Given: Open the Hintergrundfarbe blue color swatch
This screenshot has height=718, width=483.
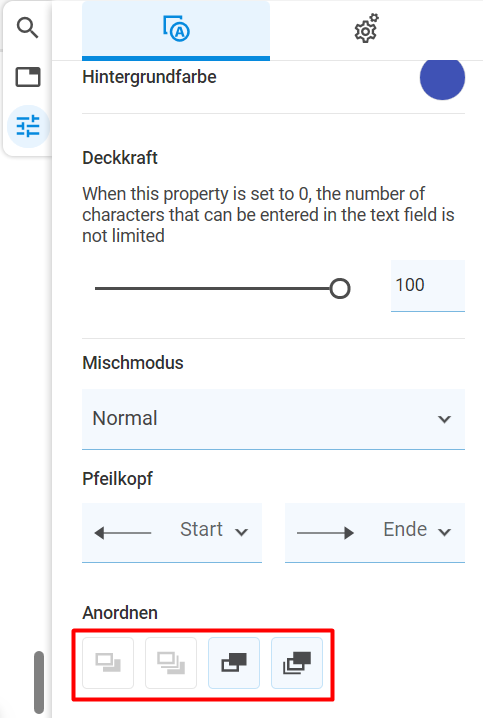Looking at the screenshot, I should [442, 77].
